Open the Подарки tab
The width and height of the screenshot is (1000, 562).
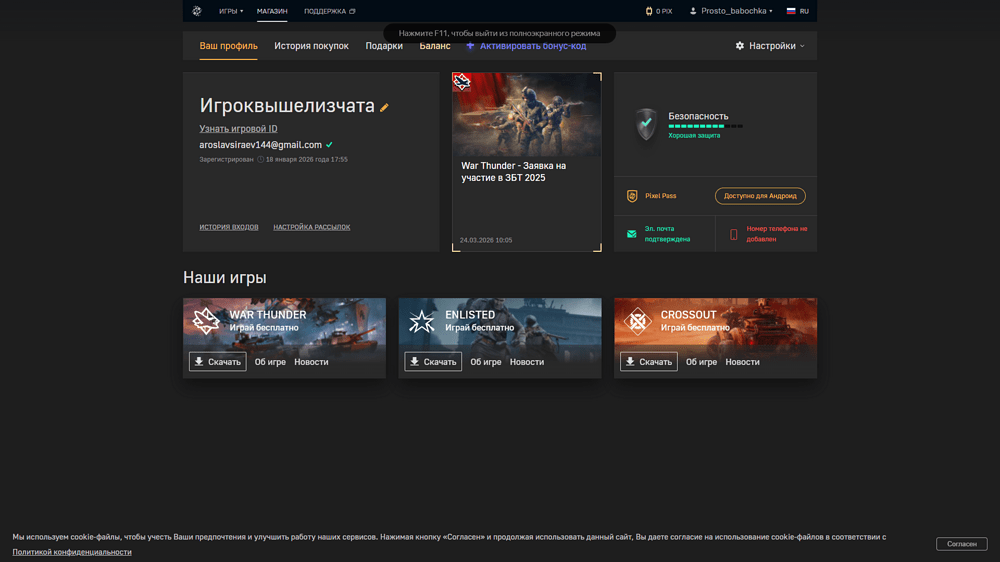click(x=384, y=46)
